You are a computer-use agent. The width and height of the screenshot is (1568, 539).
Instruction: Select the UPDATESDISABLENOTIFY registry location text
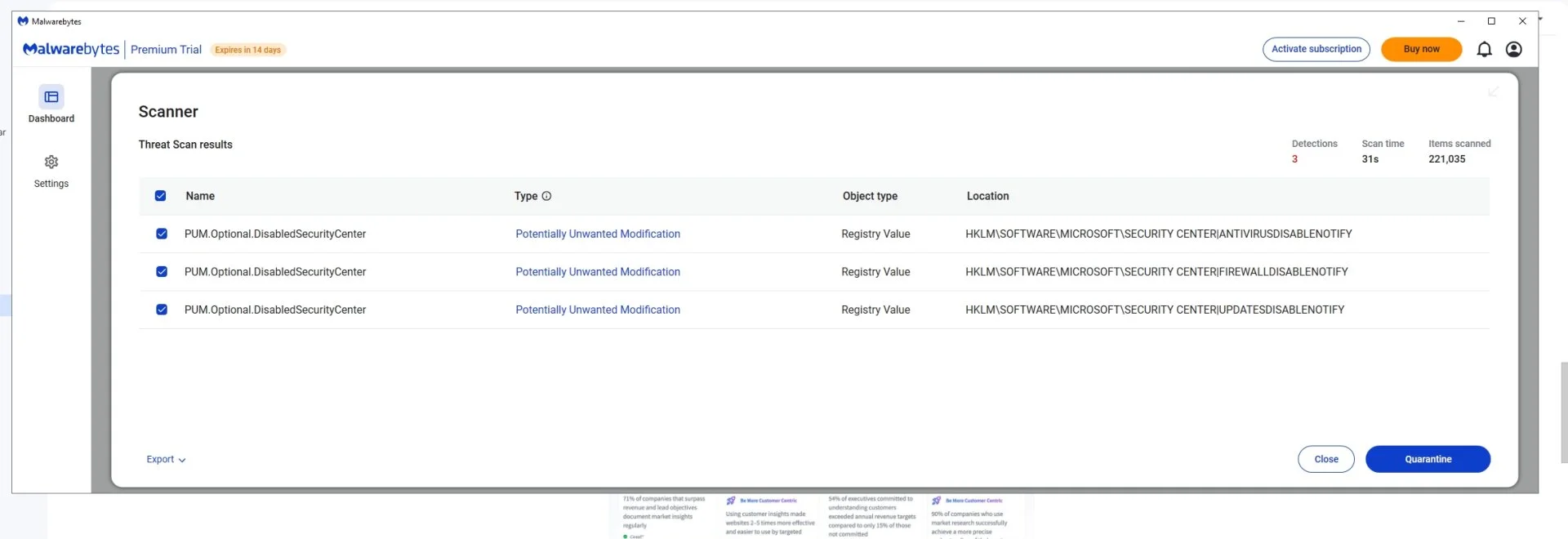point(1155,310)
